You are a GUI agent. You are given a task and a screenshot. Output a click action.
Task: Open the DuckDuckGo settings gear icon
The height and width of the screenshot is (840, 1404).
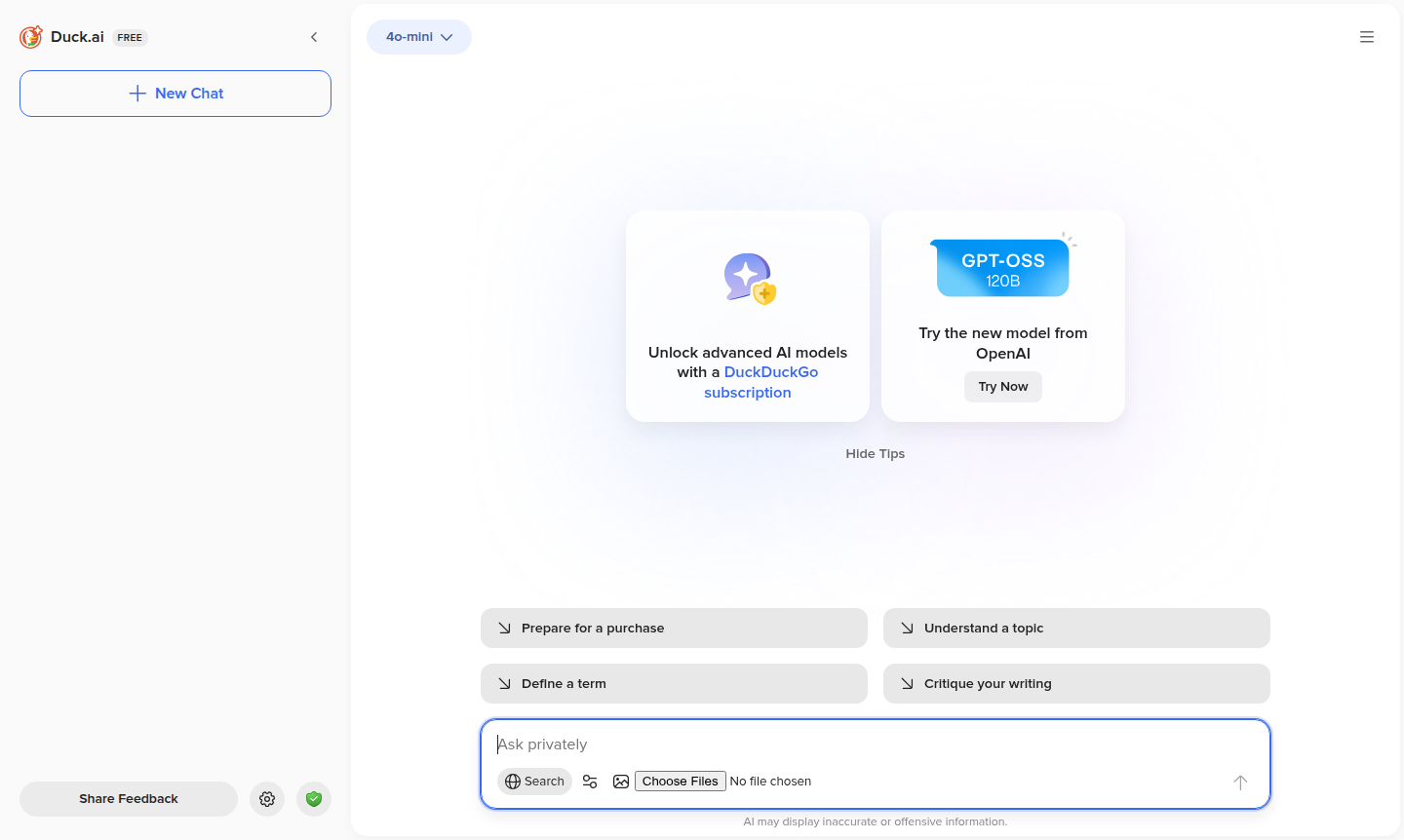[x=266, y=798]
